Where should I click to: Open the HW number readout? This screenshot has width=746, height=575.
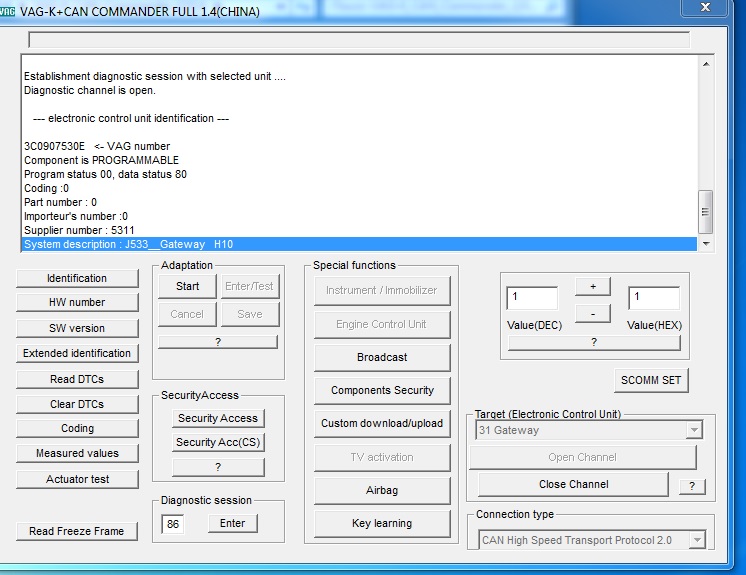(77, 302)
